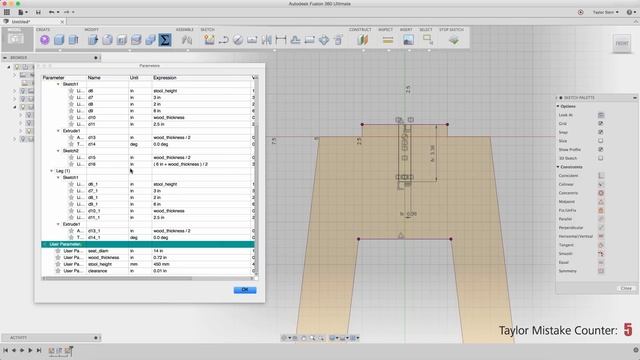Image resolution: width=640 pixels, height=360 pixels.
Task: Select the Create Sketch tool in toolbar
Action: click(209, 40)
